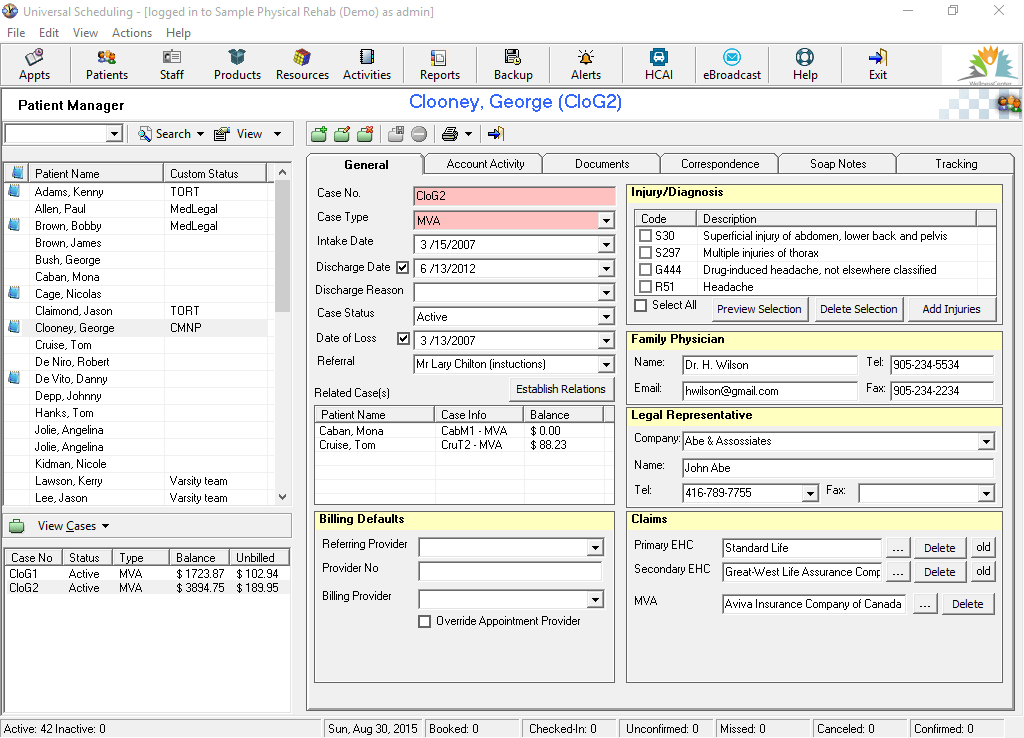This screenshot has height=738, width=1024.
Task: Expand the legal representative Company dropdown
Action: click(986, 441)
